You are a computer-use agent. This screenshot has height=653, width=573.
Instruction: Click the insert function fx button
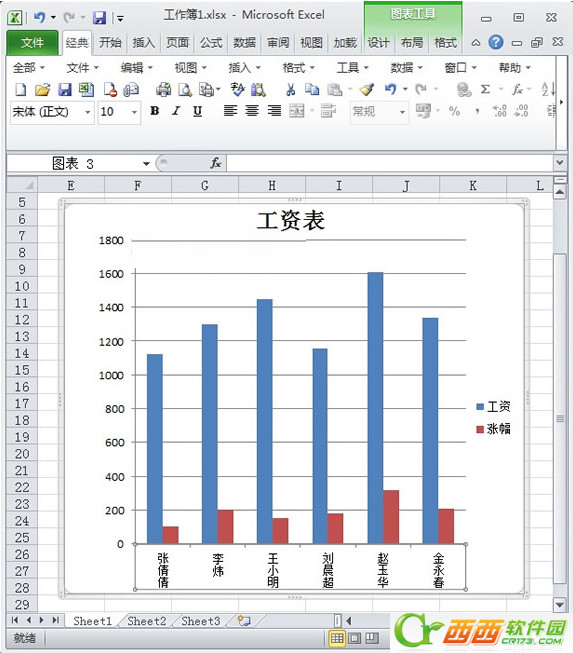[x=215, y=163]
